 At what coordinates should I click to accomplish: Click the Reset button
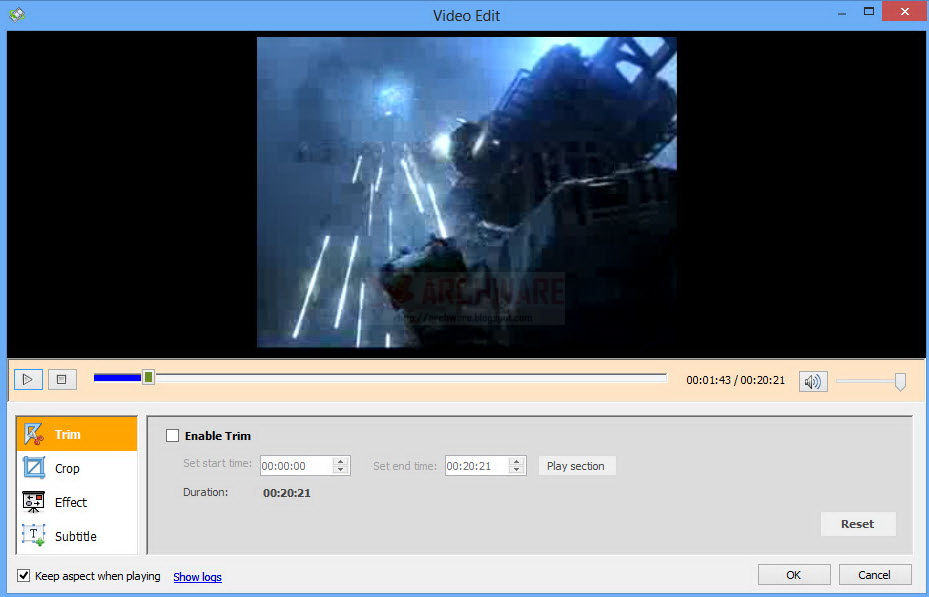[x=857, y=524]
